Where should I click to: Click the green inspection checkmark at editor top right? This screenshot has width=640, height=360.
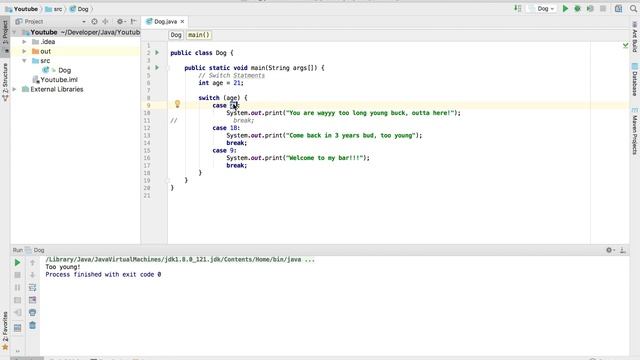click(626, 45)
